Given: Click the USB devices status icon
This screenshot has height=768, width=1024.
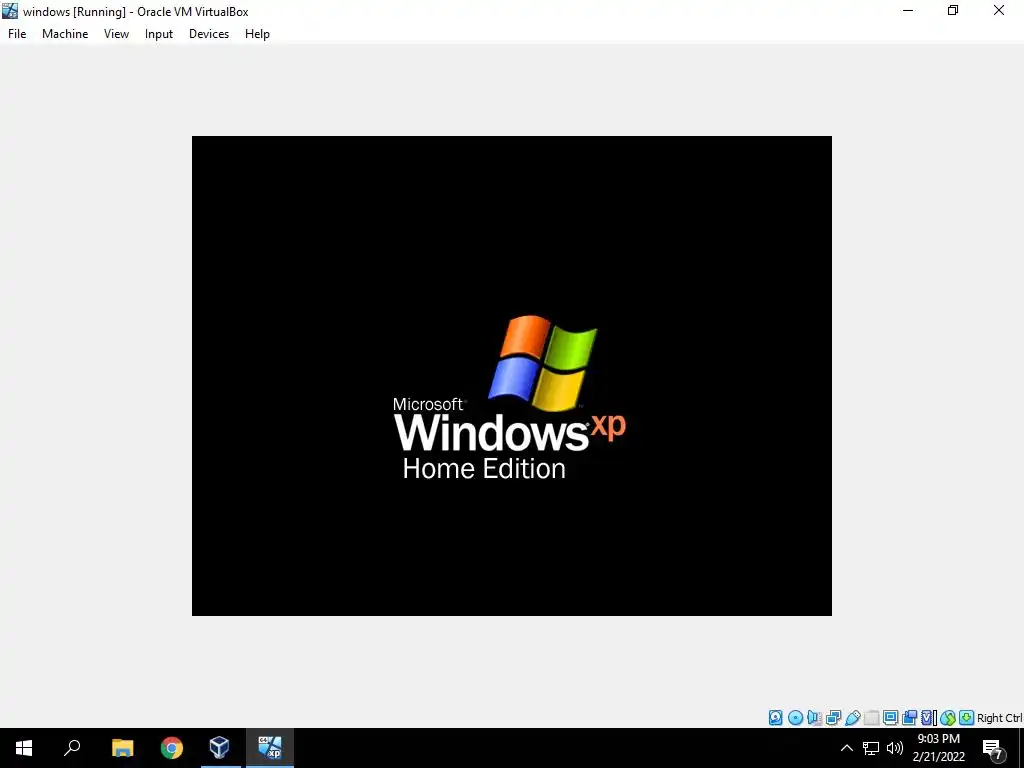Looking at the screenshot, I should [x=853, y=718].
